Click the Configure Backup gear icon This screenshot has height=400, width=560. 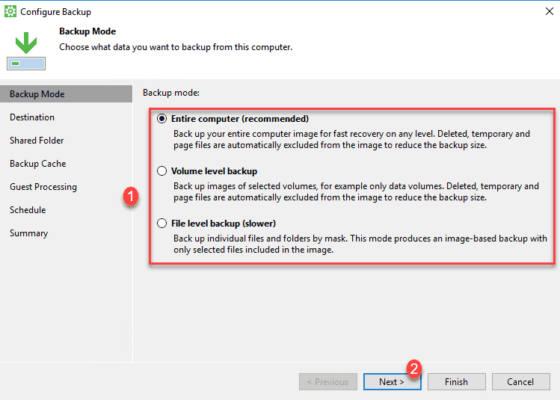click(x=10, y=11)
